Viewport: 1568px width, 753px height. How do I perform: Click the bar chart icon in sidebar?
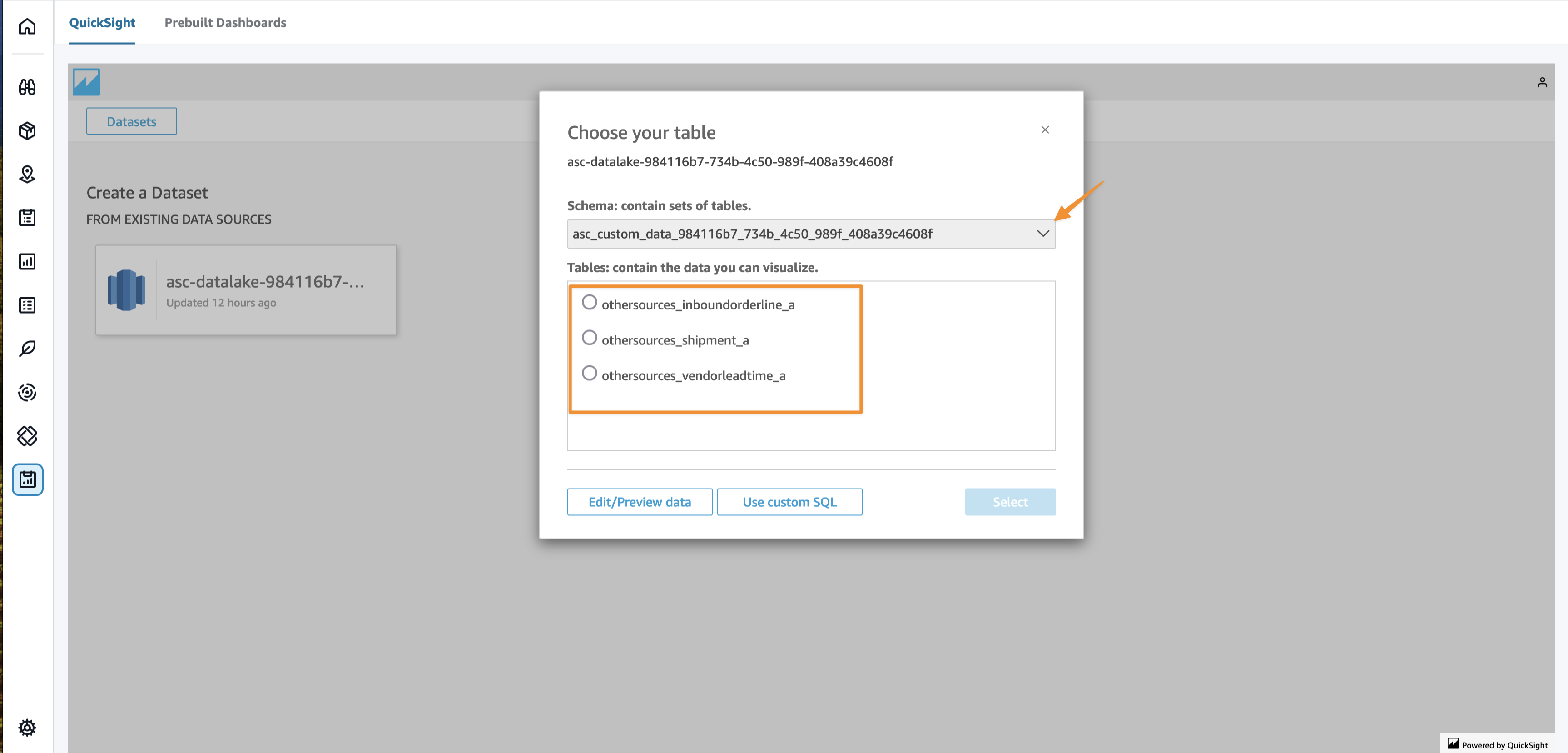(27, 262)
